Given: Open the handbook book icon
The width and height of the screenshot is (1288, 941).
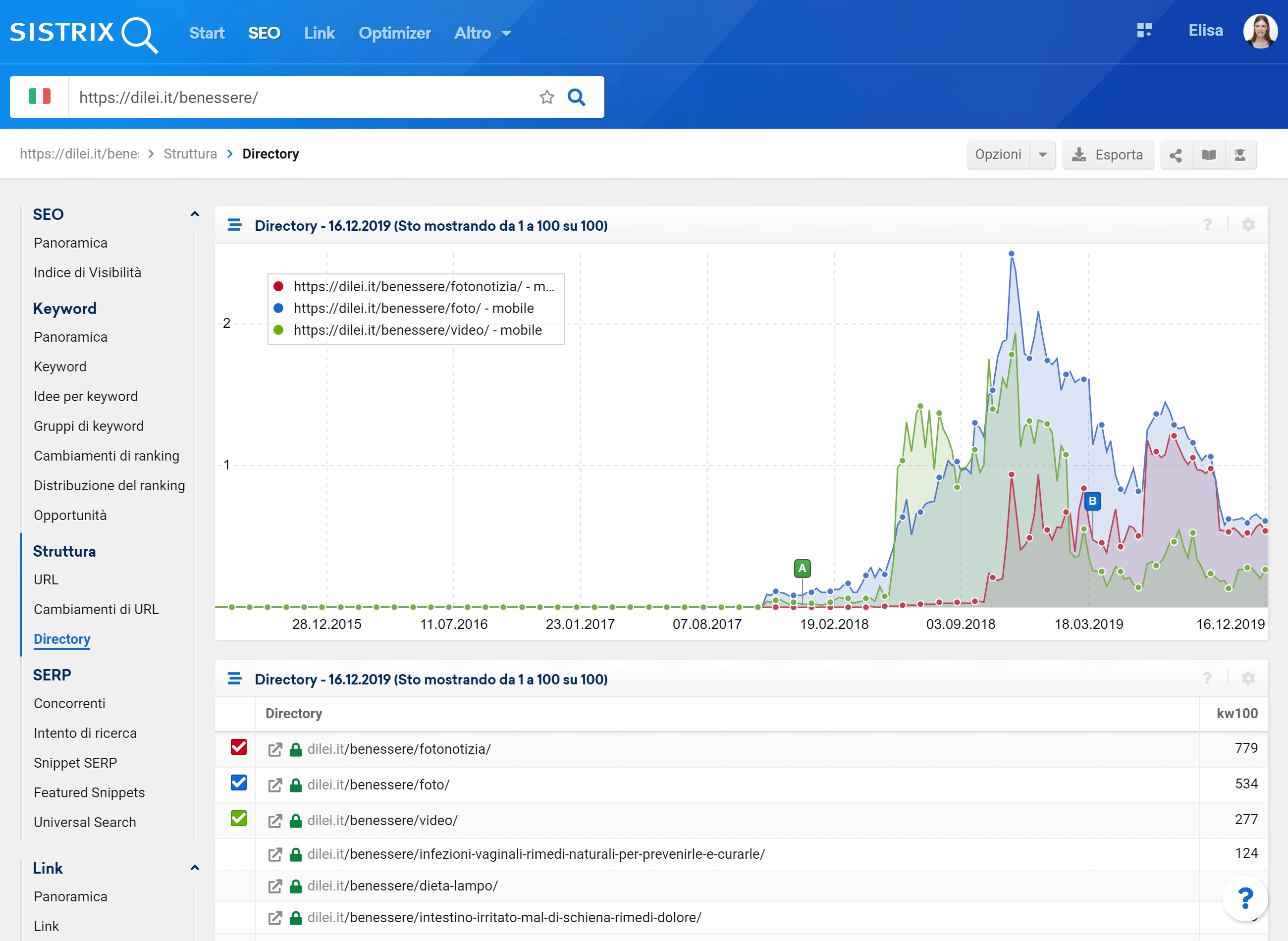Looking at the screenshot, I should [x=1208, y=155].
